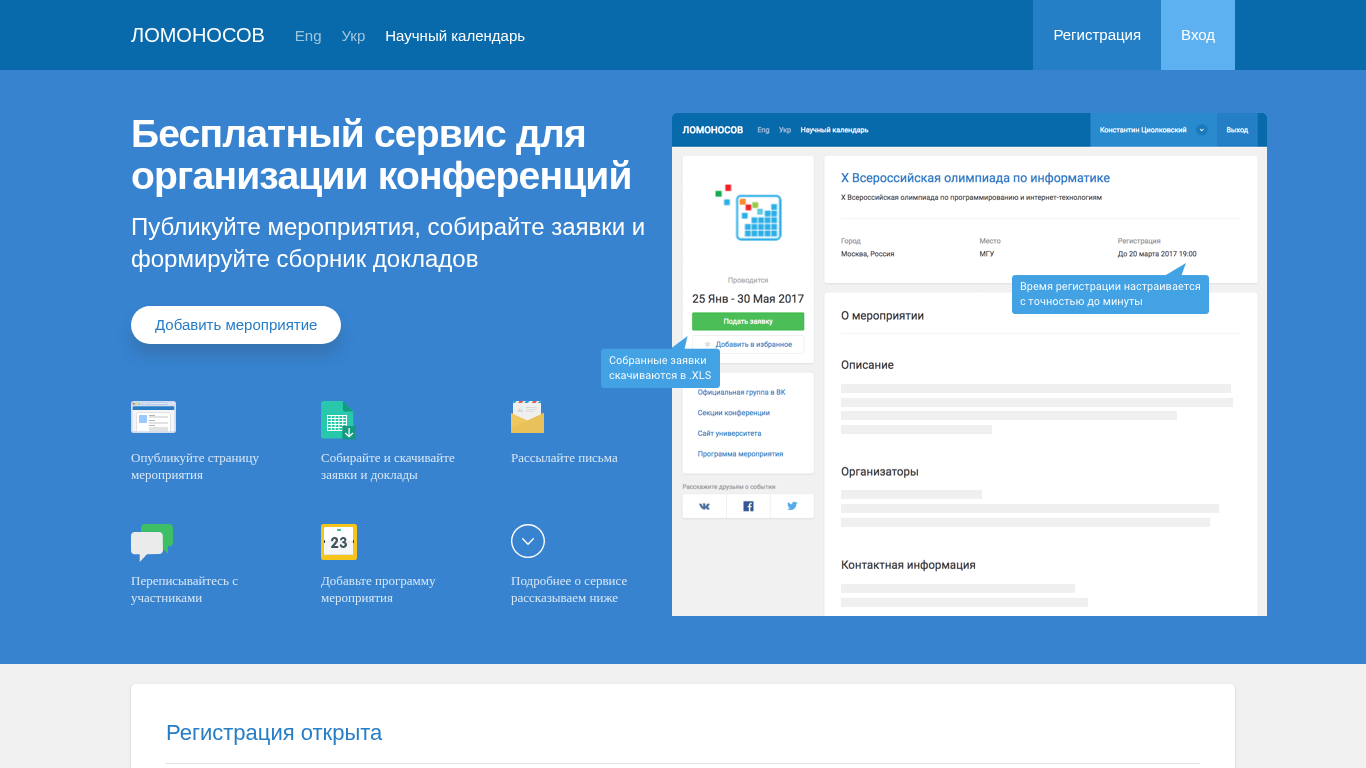This screenshot has width=1366, height=768.
Task: Open Научный календарь in the header
Action: (455, 35)
